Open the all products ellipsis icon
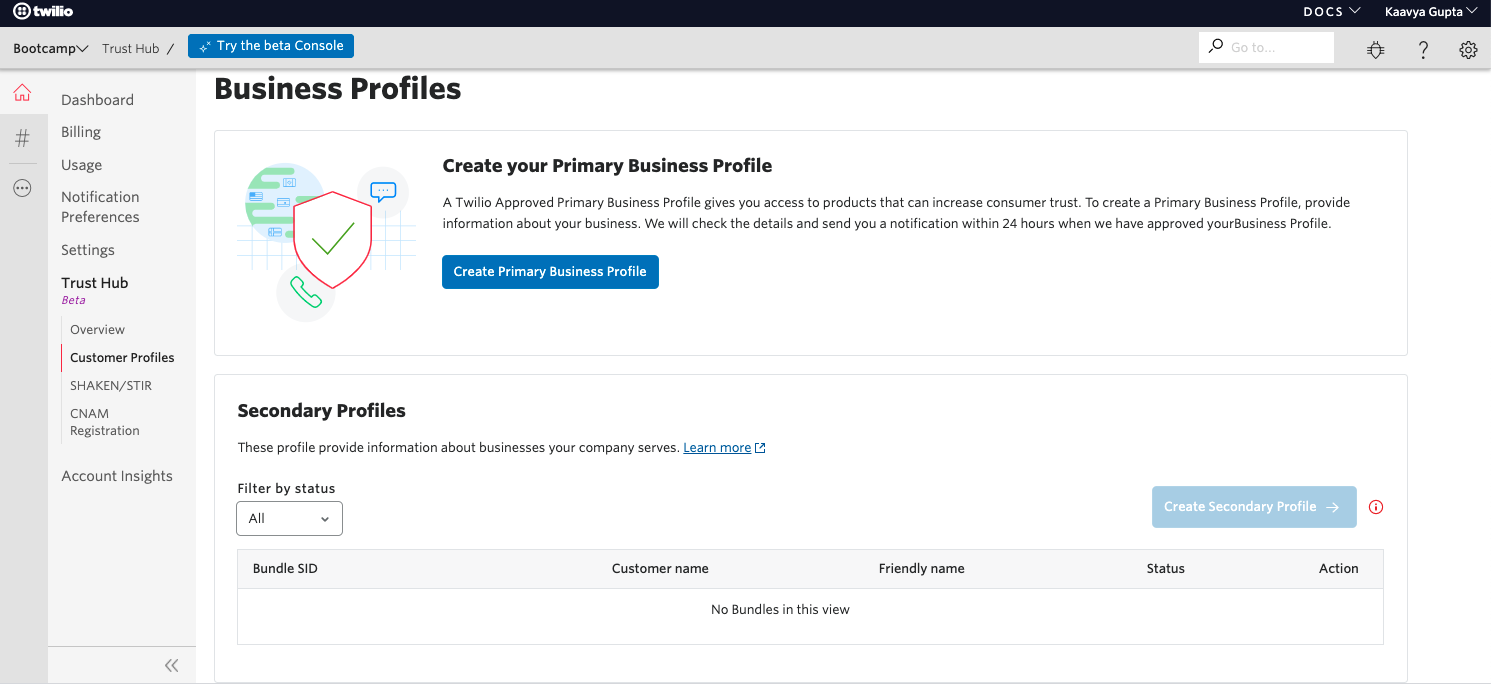The width and height of the screenshot is (1491, 685). pyautogui.click(x=22, y=188)
